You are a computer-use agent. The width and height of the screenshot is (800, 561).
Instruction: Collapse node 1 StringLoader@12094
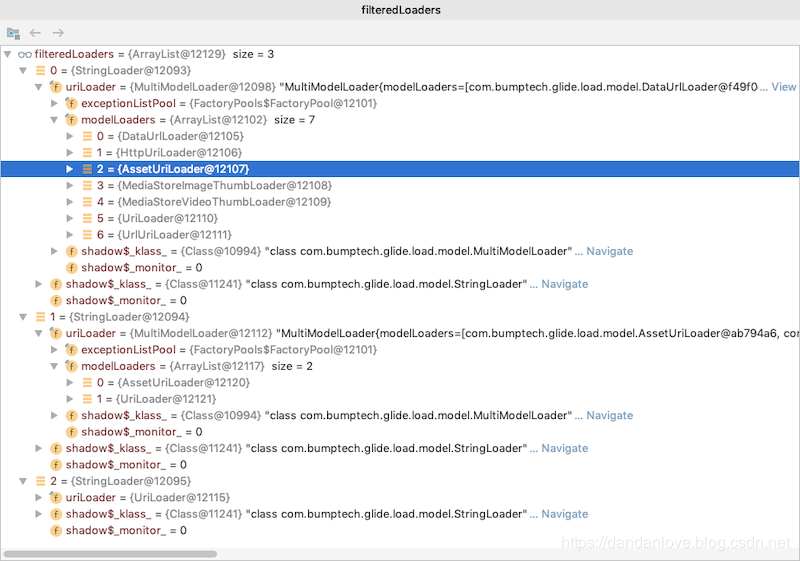point(23,317)
